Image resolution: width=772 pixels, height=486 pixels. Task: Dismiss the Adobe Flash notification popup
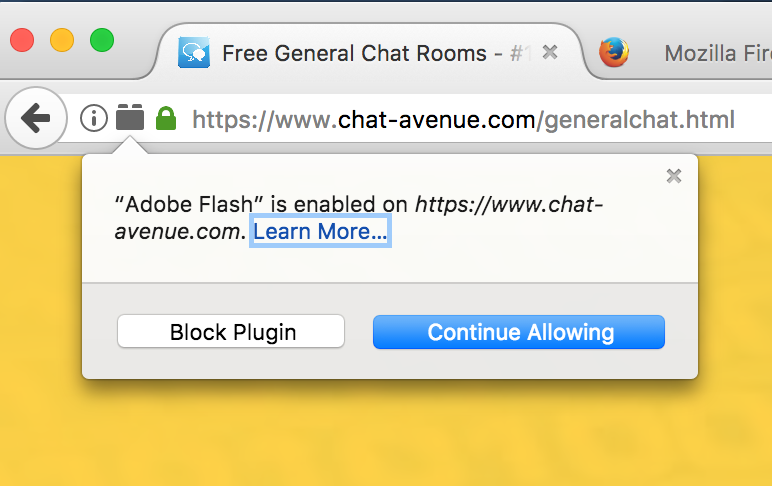click(674, 176)
